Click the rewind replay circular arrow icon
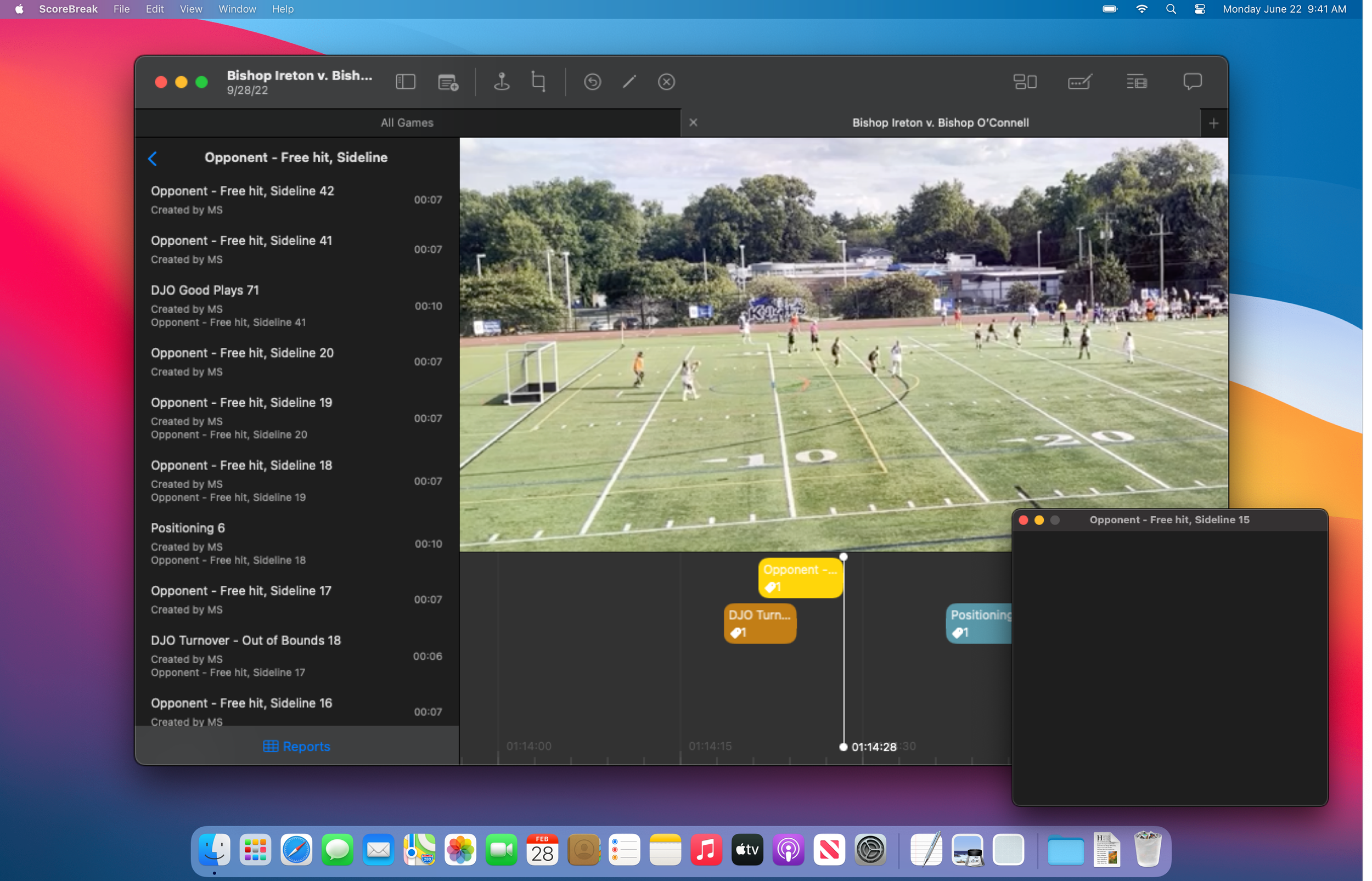The height and width of the screenshot is (881, 1372). [x=592, y=82]
